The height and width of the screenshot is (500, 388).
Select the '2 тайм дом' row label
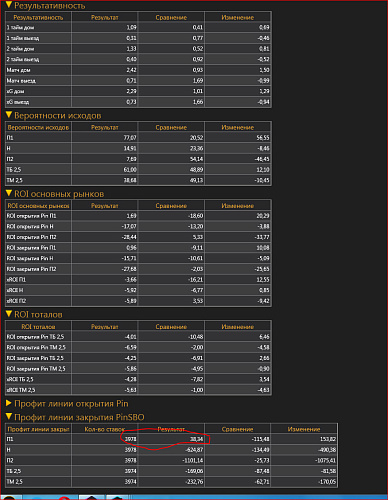tap(20, 49)
